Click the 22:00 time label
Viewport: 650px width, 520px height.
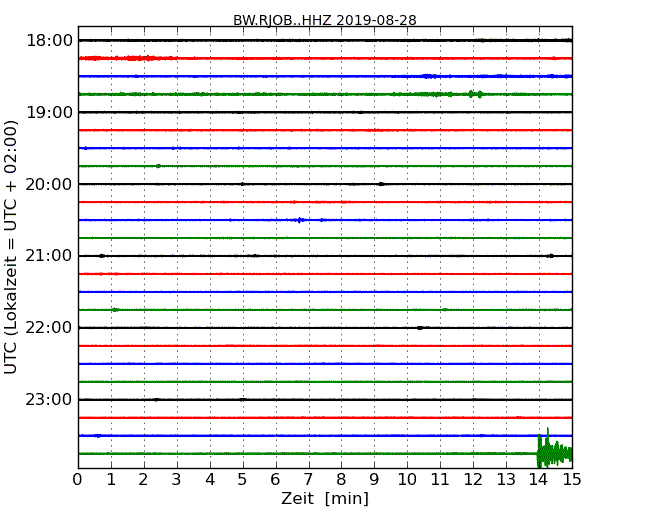tap(49, 328)
